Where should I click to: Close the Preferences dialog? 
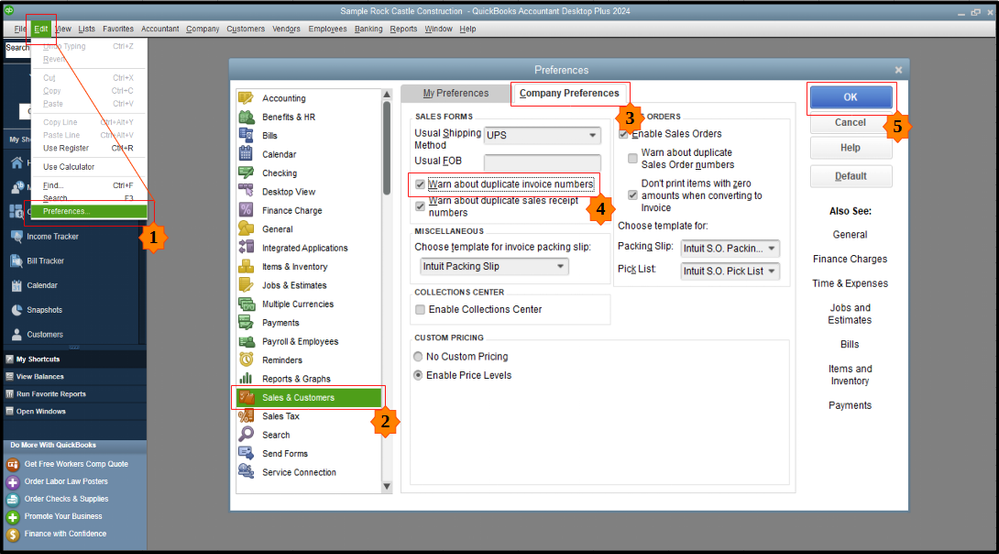coord(898,70)
